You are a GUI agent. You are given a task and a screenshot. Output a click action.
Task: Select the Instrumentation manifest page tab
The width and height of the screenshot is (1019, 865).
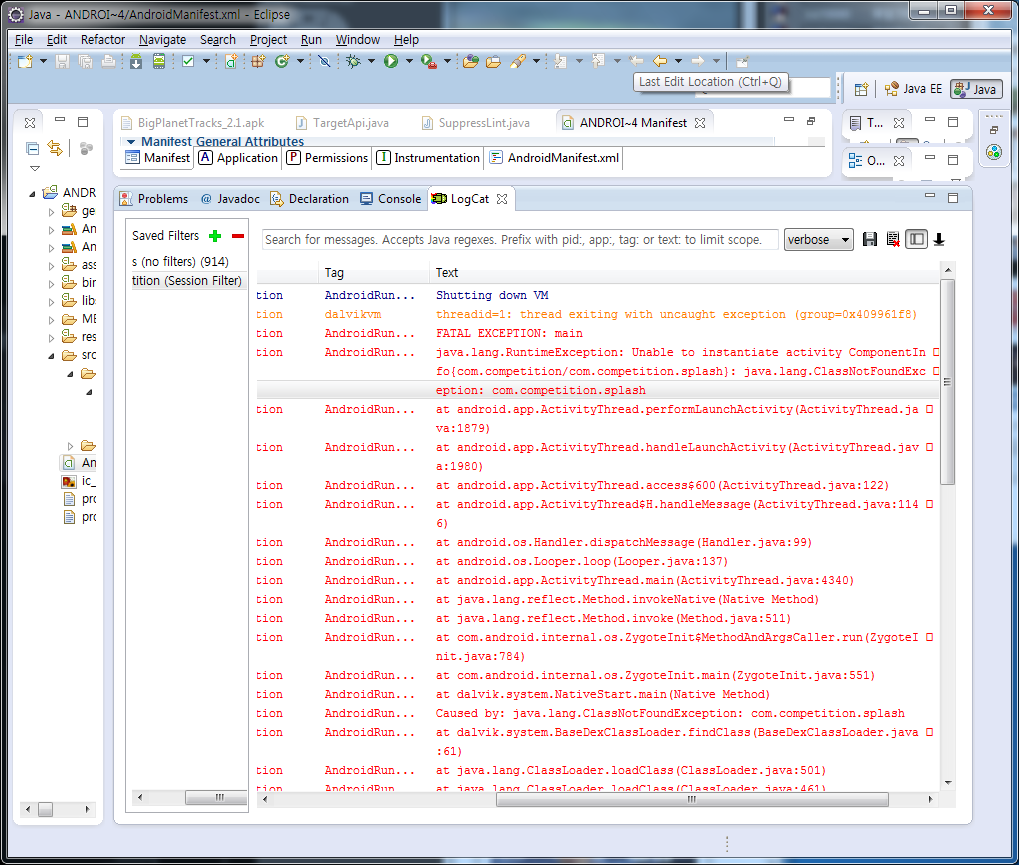coord(429,158)
